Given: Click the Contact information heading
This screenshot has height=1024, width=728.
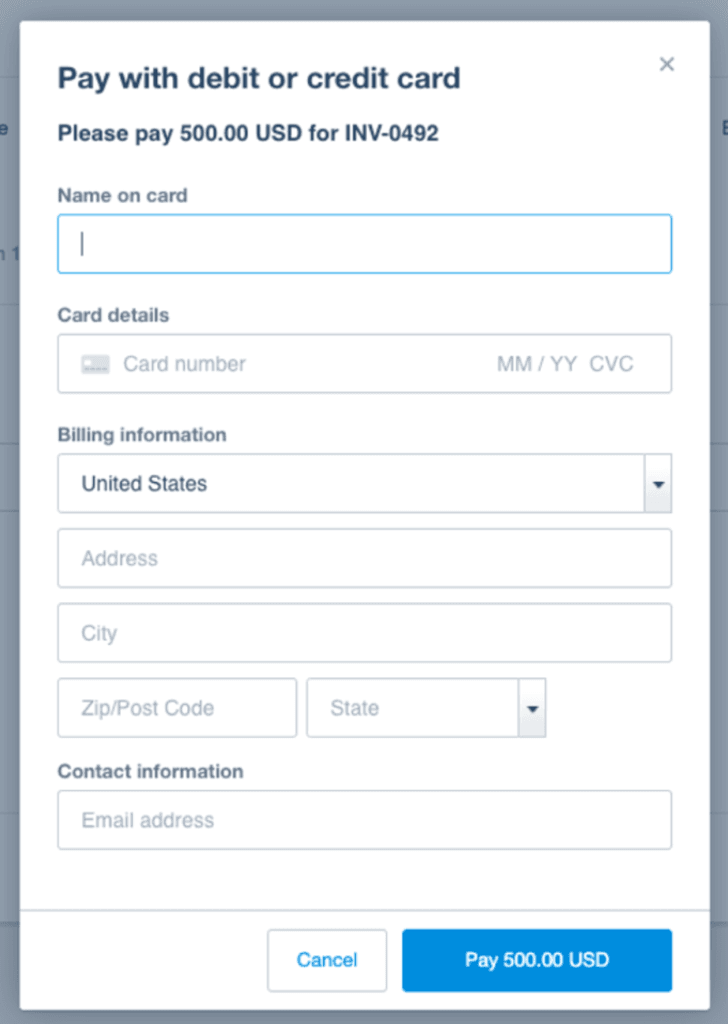Looking at the screenshot, I should (150, 771).
